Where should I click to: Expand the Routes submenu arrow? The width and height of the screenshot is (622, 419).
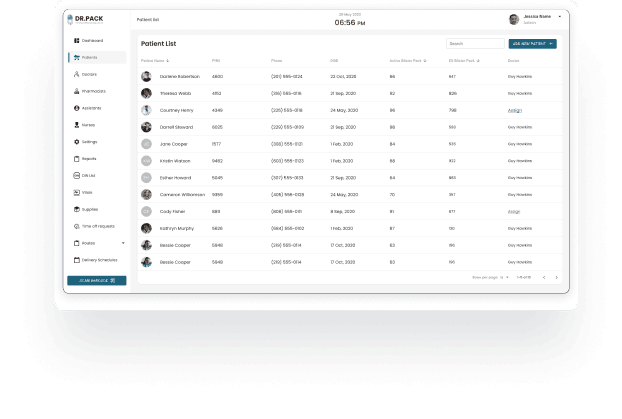[123, 243]
